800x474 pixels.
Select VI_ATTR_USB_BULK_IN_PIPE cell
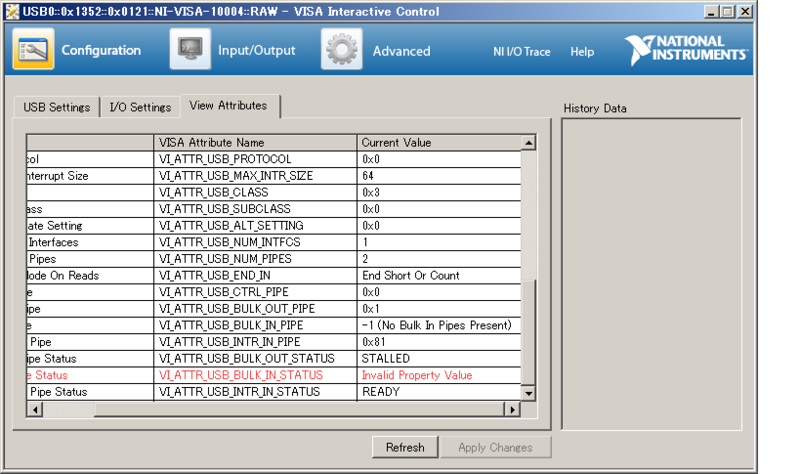255,326
